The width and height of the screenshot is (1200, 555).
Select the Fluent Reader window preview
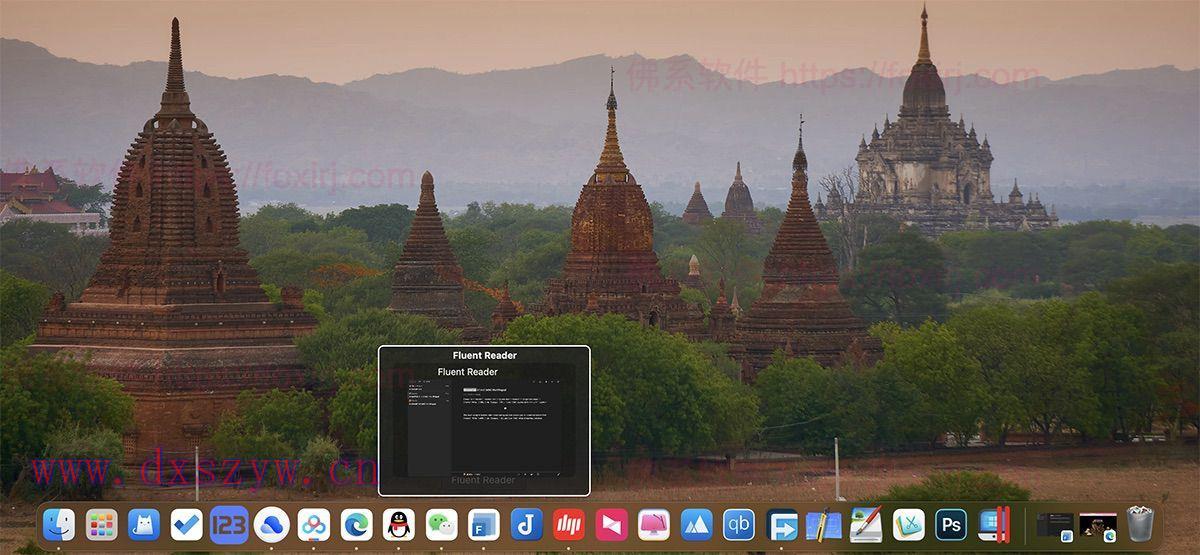click(484, 420)
